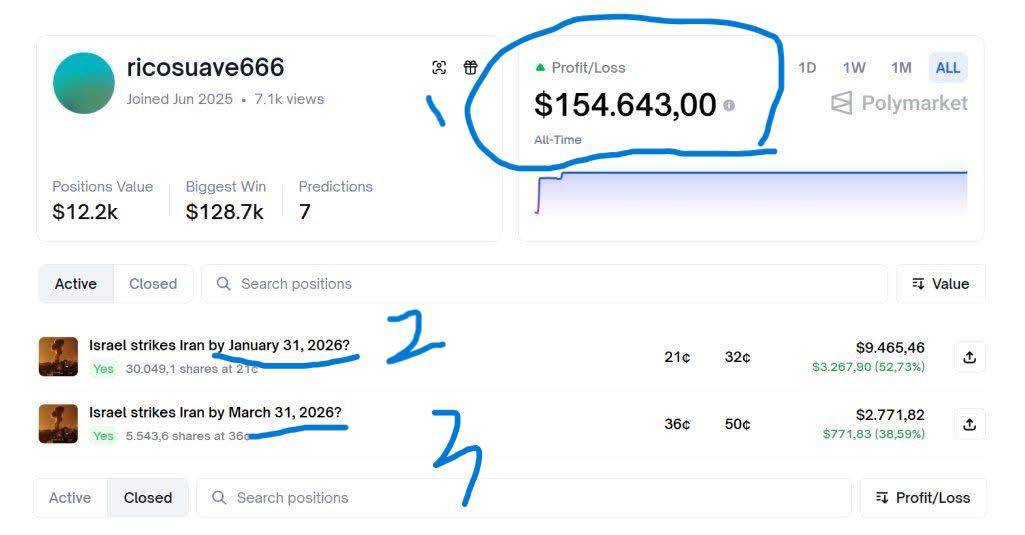Select the 1D time range
Viewport: 1025px width, 535px height.
point(807,68)
